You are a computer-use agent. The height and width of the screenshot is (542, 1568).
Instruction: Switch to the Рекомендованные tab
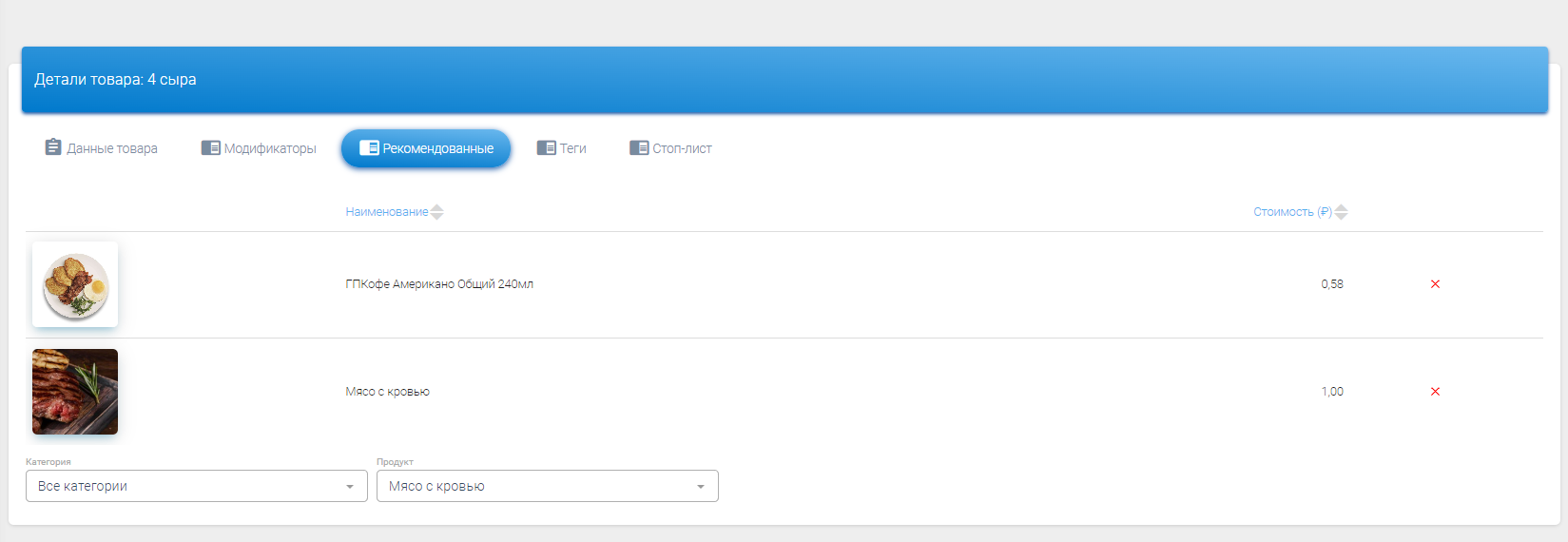coord(426,148)
